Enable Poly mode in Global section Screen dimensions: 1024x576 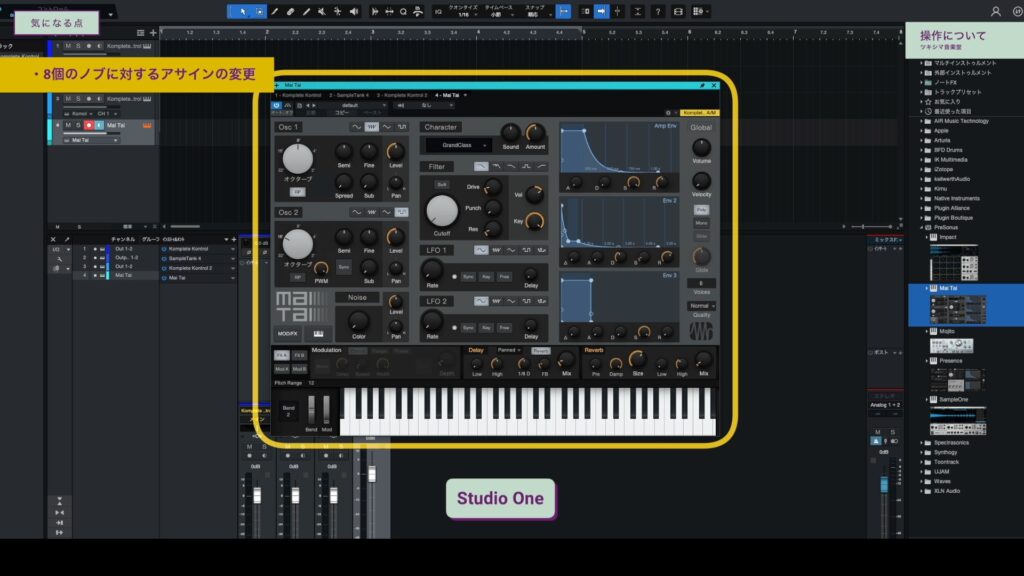tap(701, 210)
